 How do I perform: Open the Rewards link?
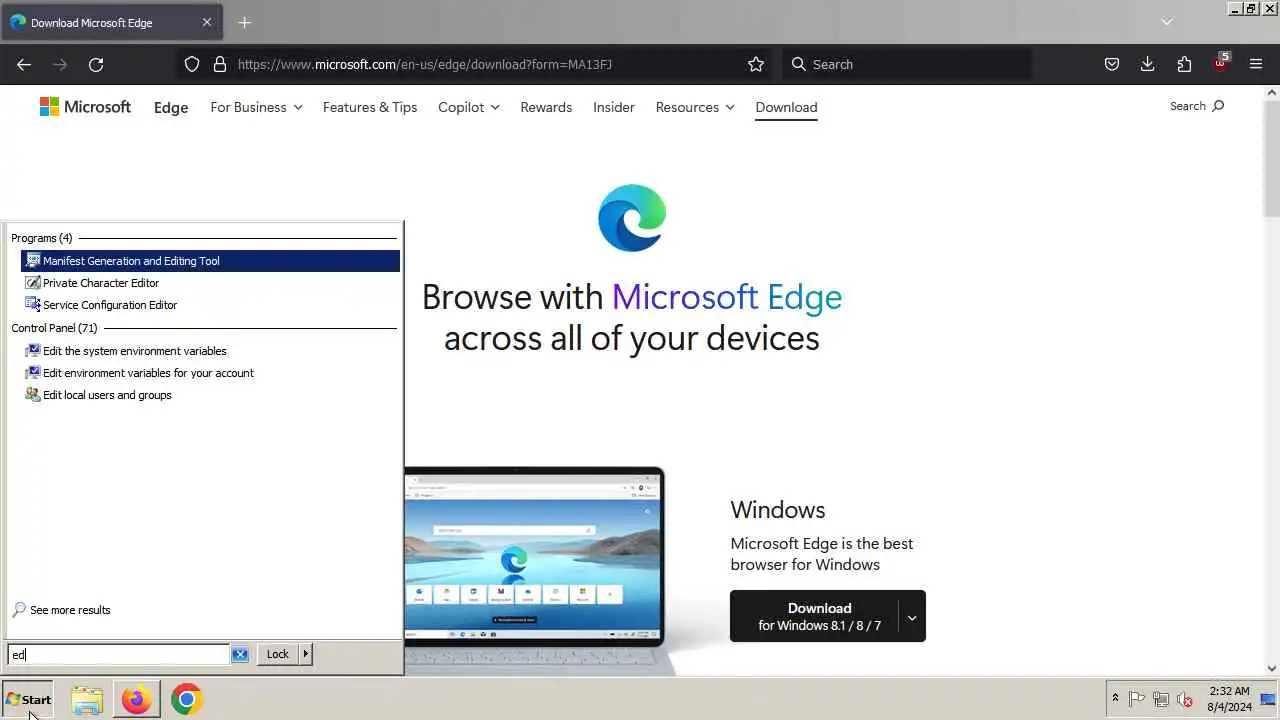pyautogui.click(x=546, y=107)
